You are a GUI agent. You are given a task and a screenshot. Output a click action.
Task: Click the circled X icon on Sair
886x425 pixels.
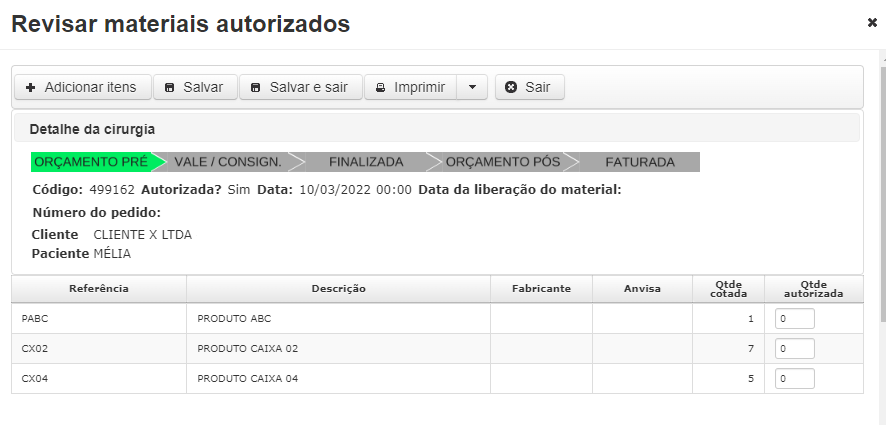[x=511, y=87]
